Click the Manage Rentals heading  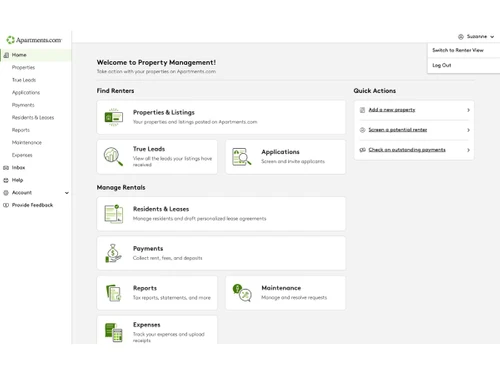[121, 187]
